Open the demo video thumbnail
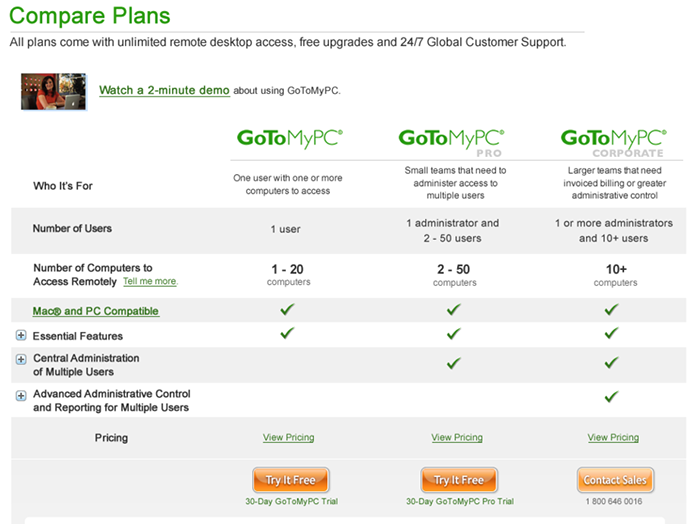Image resolution: width=700 pixels, height=524 pixels. [x=54, y=91]
